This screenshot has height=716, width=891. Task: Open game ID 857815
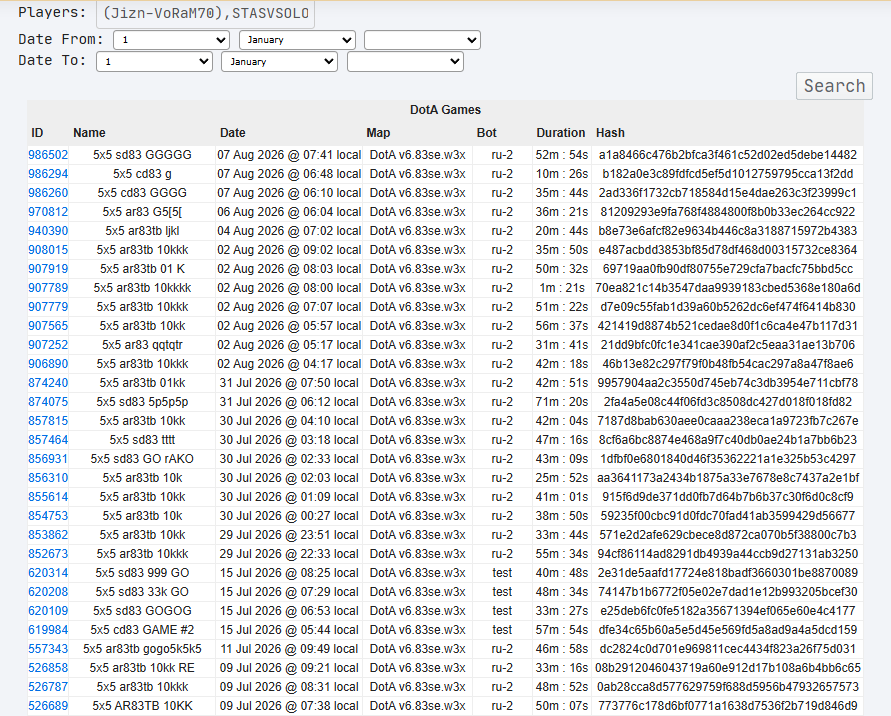pyautogui.click(x=48, y=421)
